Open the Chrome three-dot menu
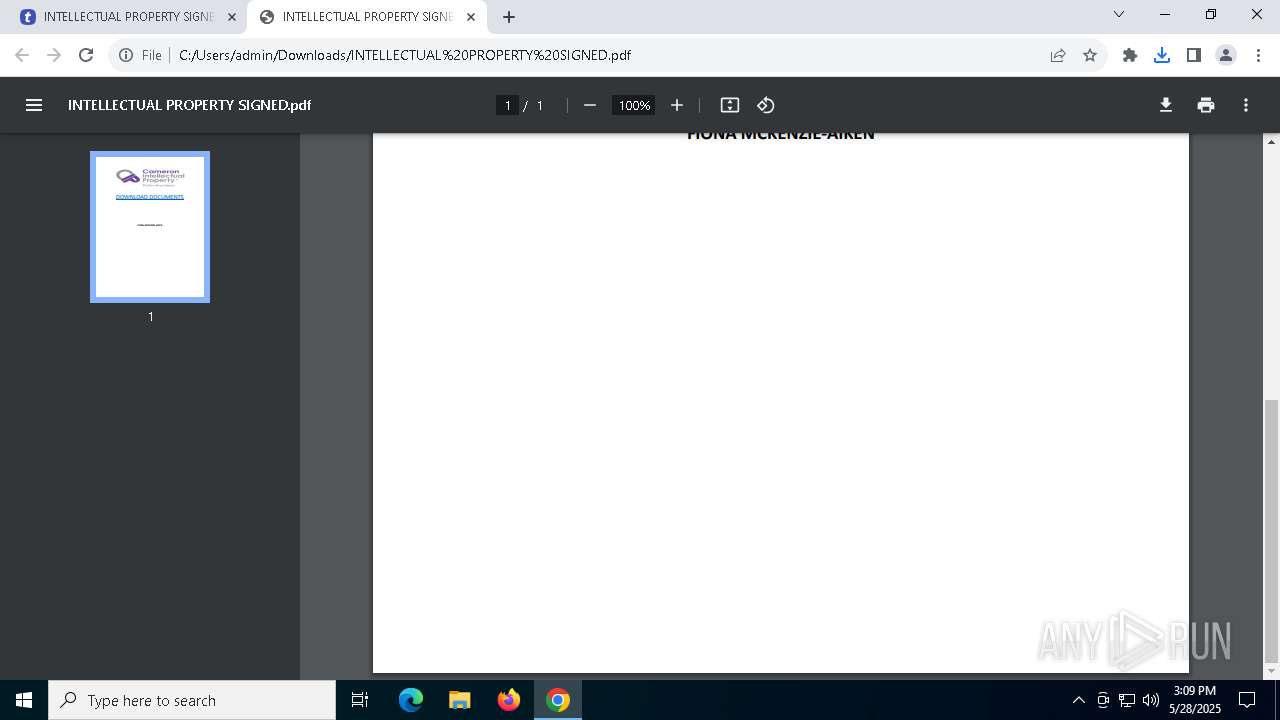The width and height of the screenshot is (1280, 720). point(1258,55)
